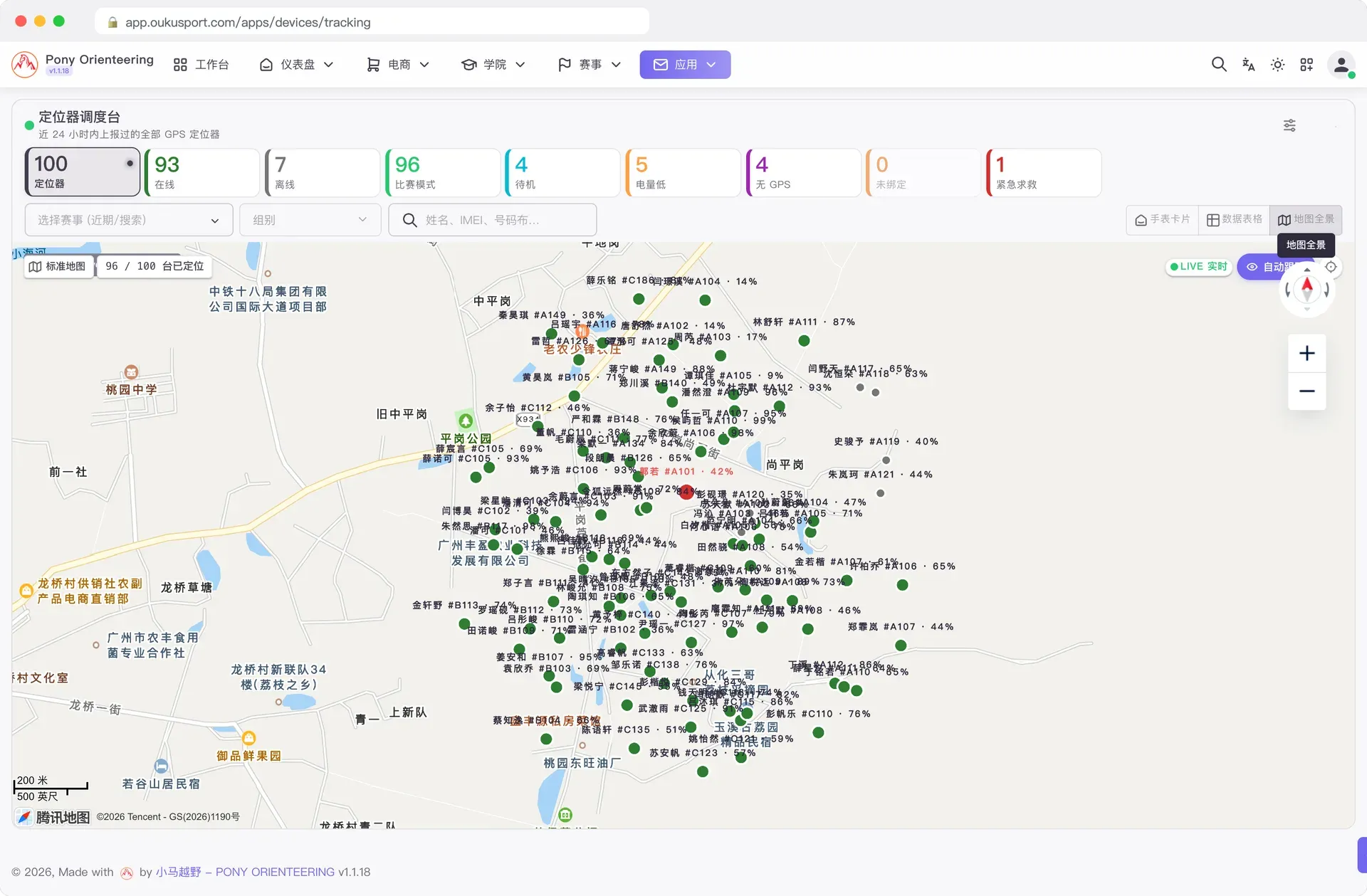
Task: Open the user avatar menu
Action: [1341, 65]
